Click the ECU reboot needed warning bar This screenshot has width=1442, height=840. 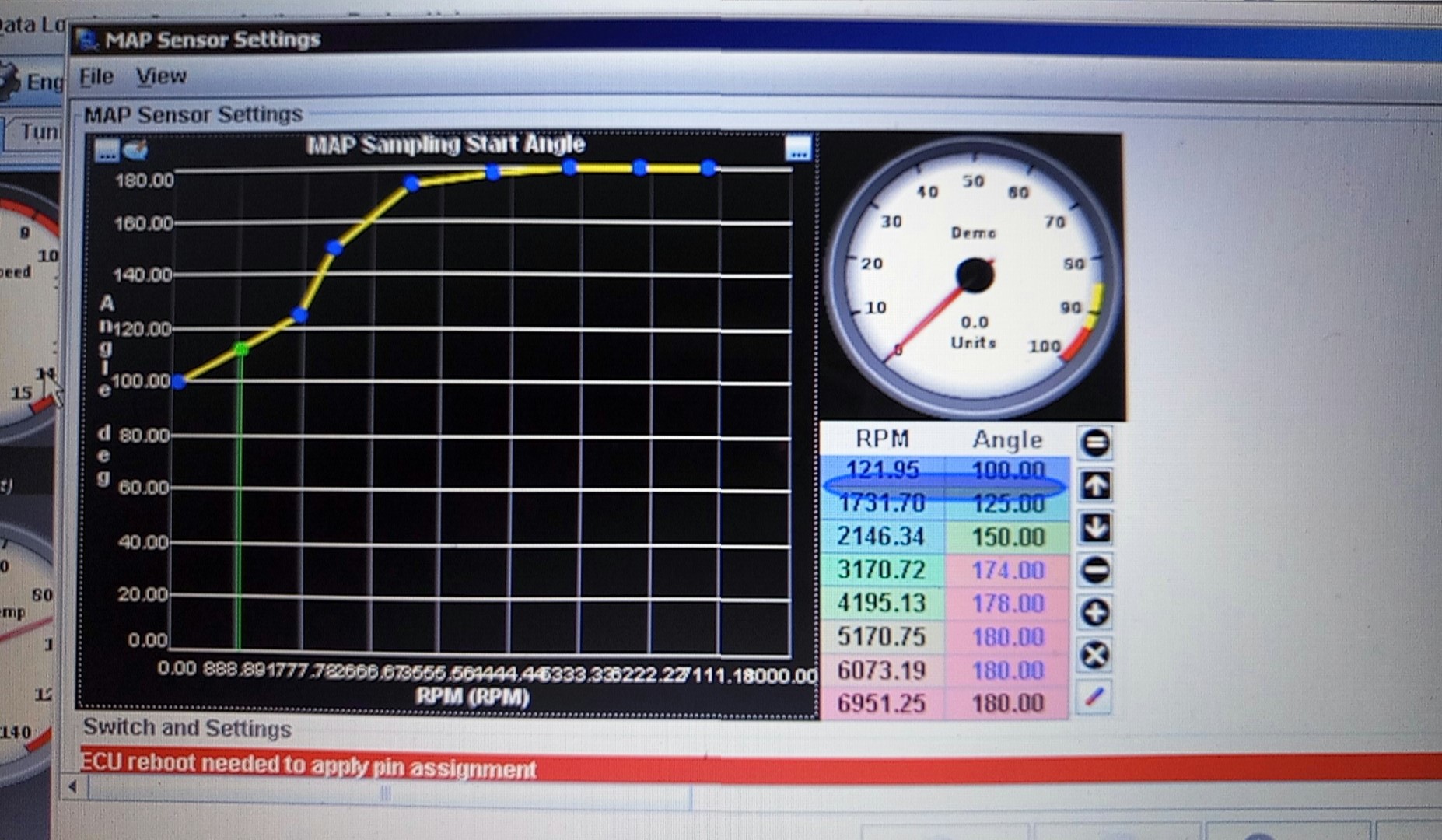[x=761, y=766]
